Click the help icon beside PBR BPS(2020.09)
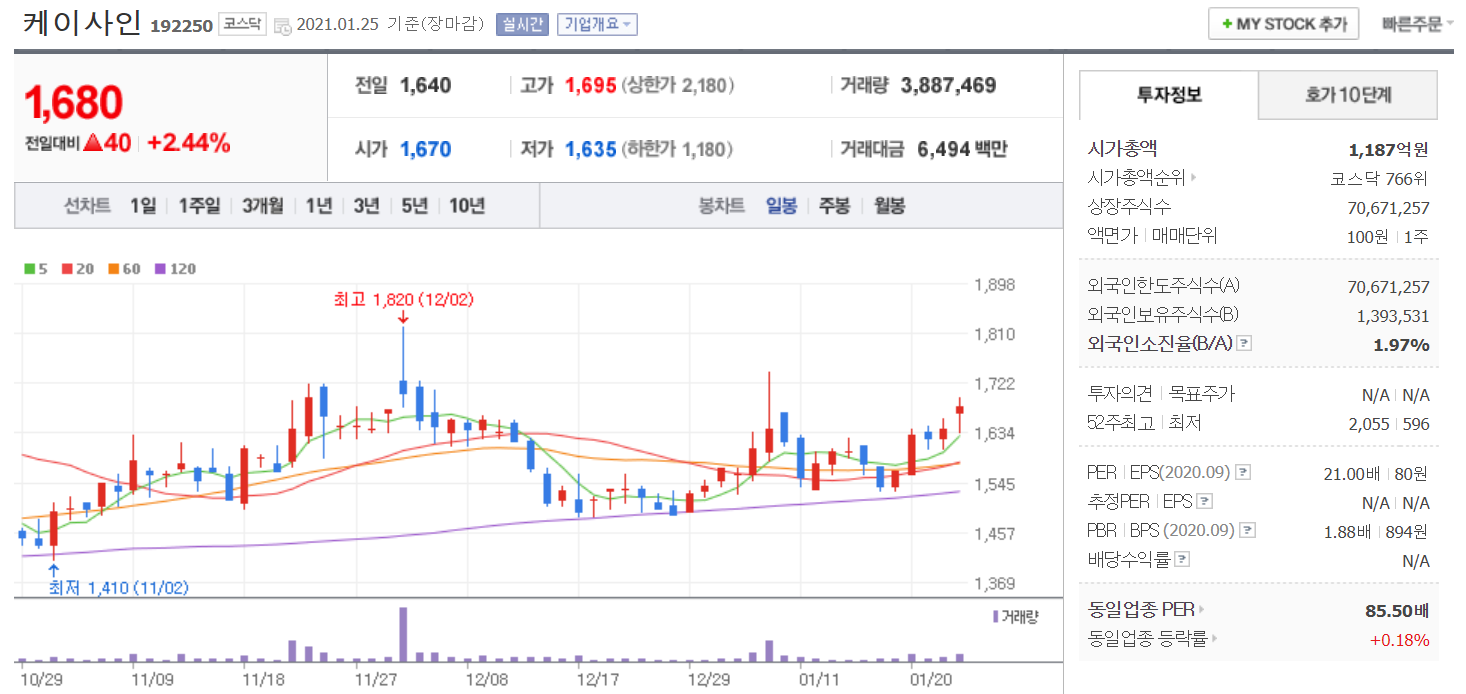Image resolution: width=1466 pixels, height=694 pixels. point(1247,531)
